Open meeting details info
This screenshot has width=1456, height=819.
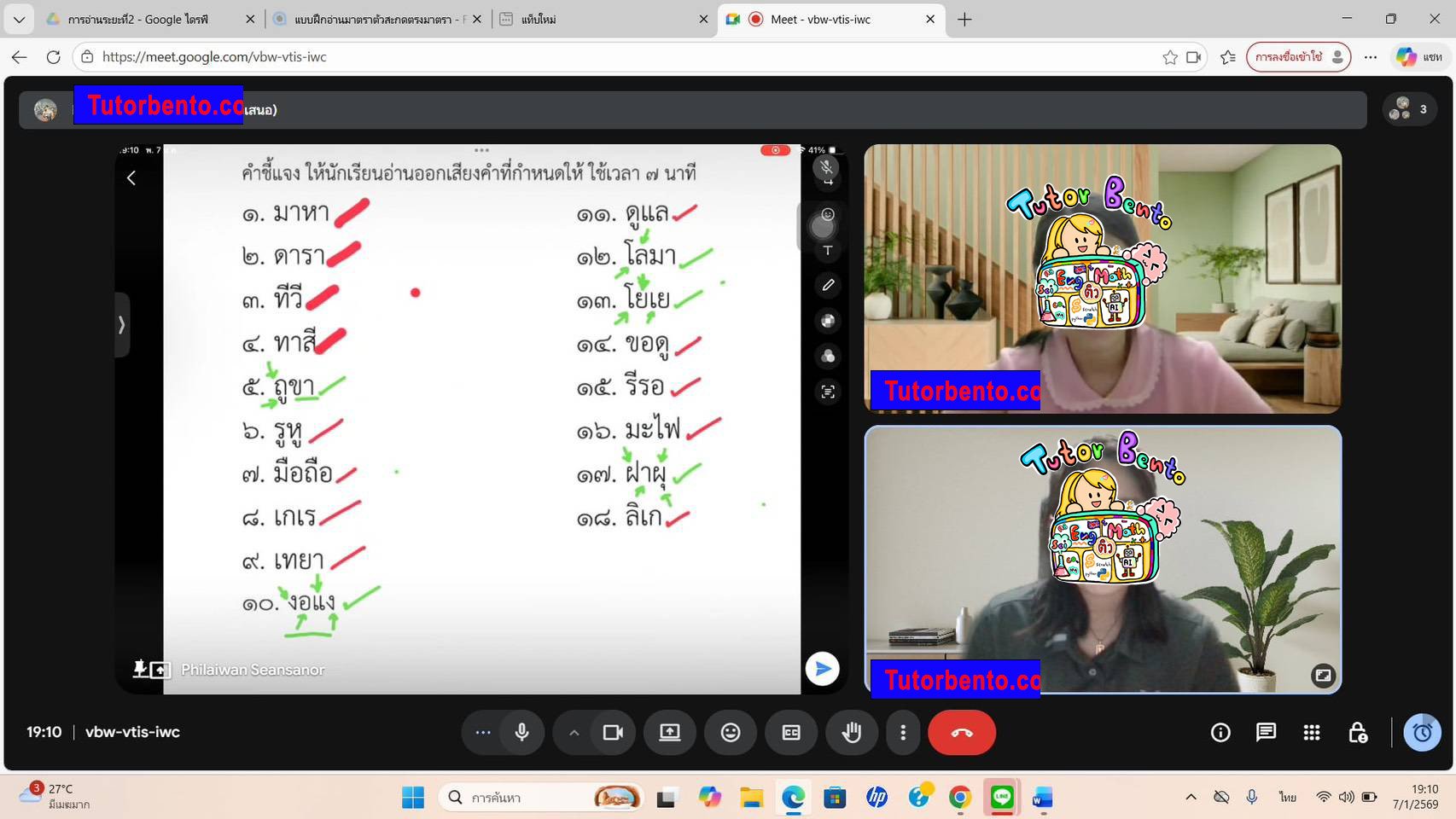(x=1220, y=732)
